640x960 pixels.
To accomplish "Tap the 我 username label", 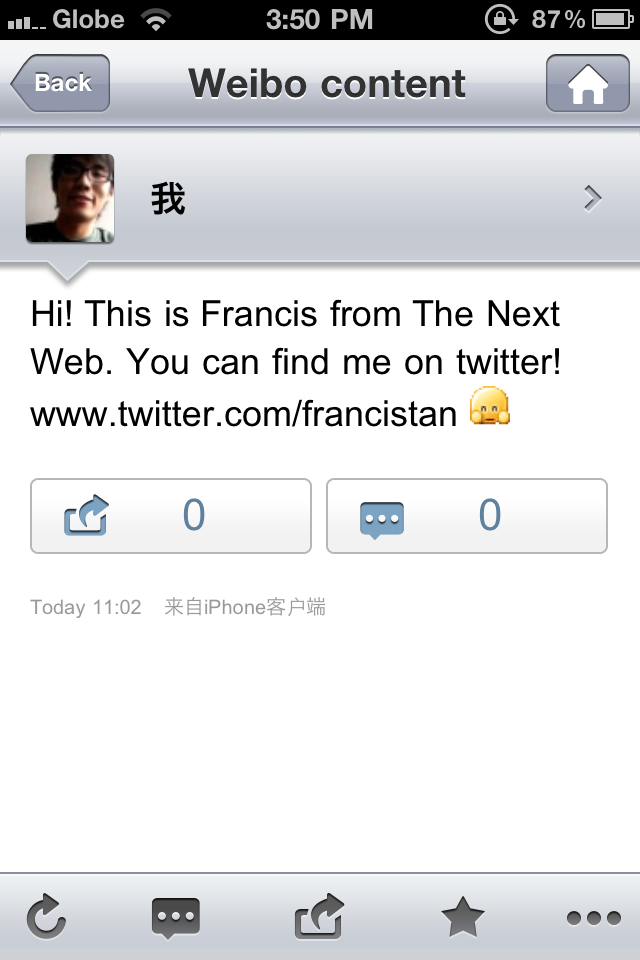I will [x=168, y=199].
